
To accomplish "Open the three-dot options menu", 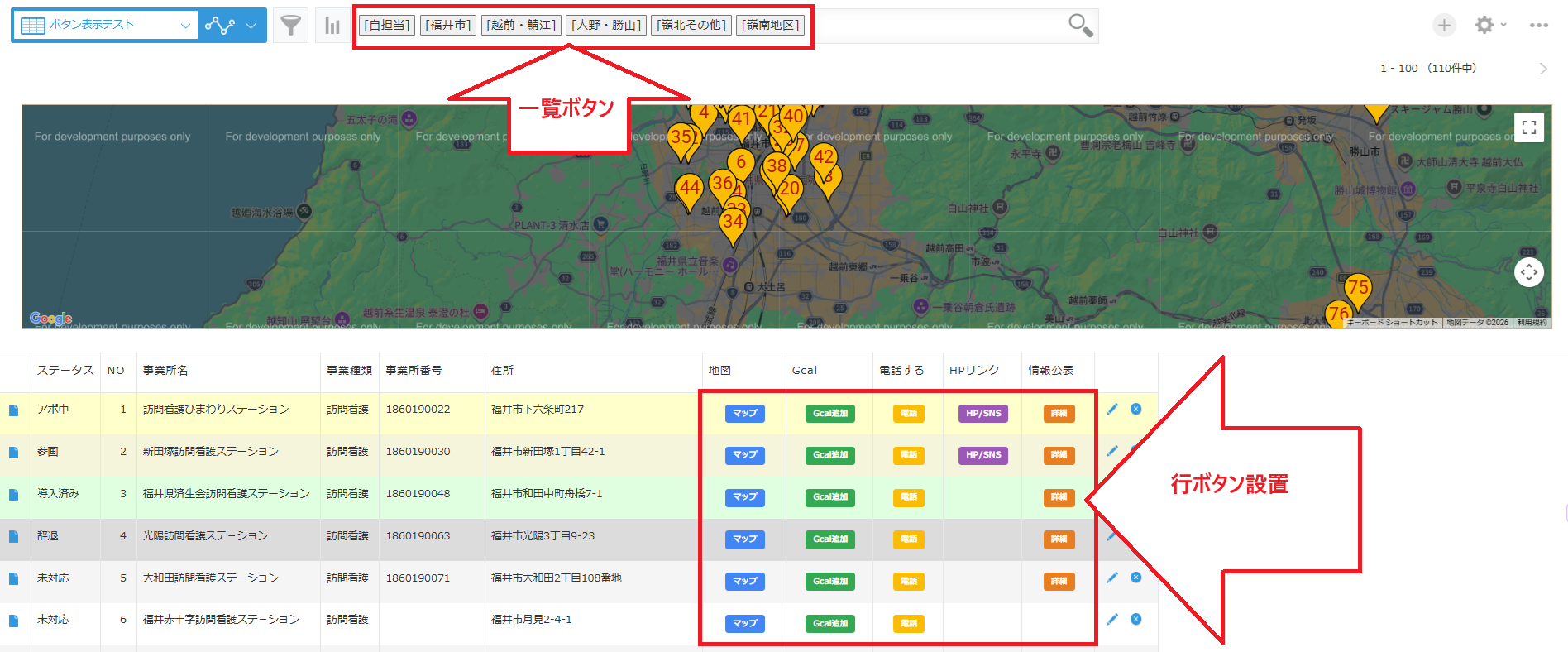I will (1538, 26).
